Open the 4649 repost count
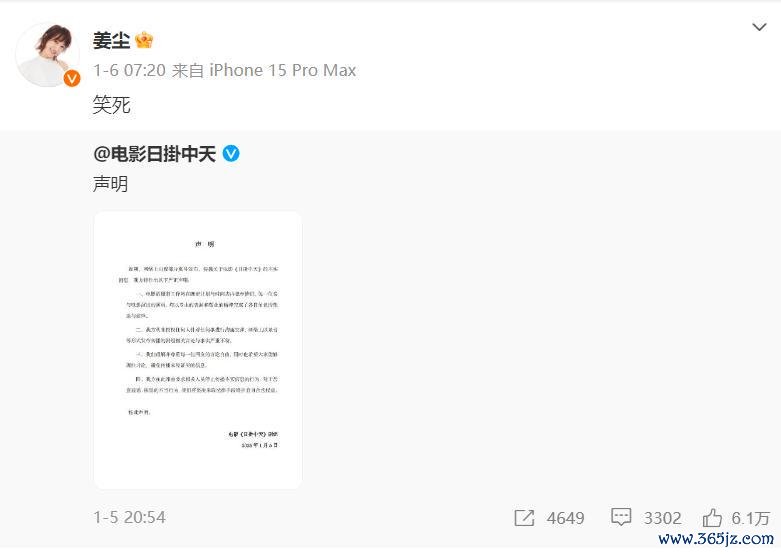Image resolution: width=781 pixels, height=554 pixels. [565, 518]
